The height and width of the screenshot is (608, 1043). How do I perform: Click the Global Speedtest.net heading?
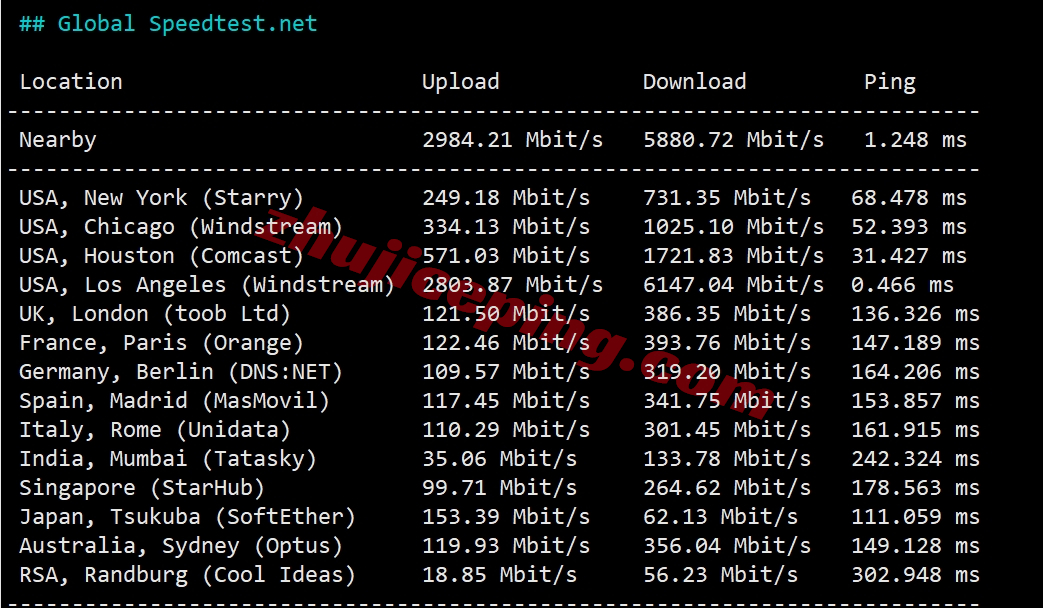tap(168, 24)
